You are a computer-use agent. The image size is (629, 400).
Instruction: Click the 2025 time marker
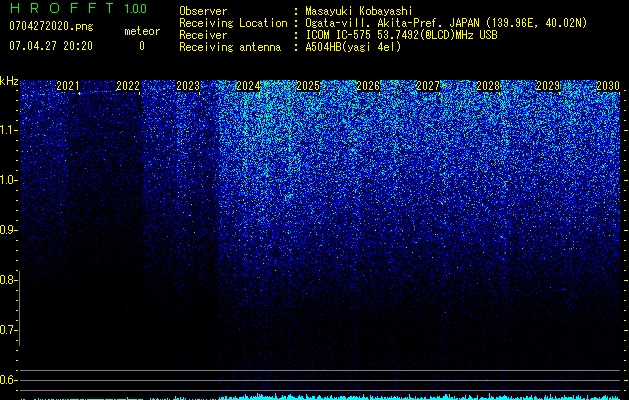pyautogui.click(x=308, y=86)
